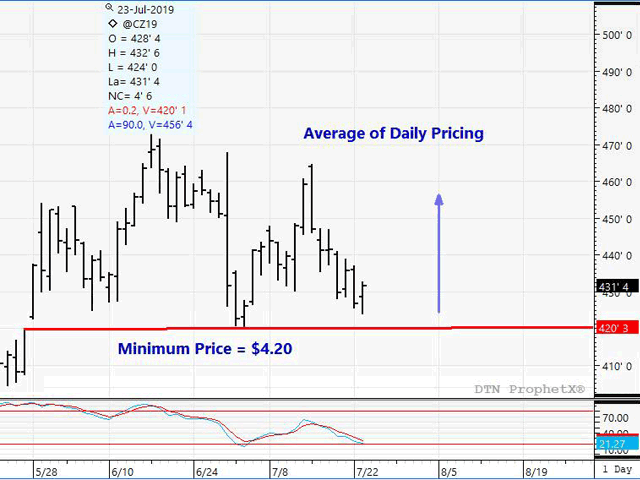Screen dimensions: 640x480
Task: Click the 8/5 date axis label
Action: [449, 472]
